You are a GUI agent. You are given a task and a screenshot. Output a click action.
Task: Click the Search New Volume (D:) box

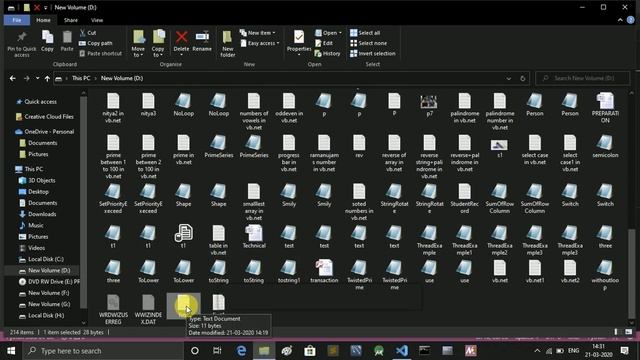[x=583, y=78]
